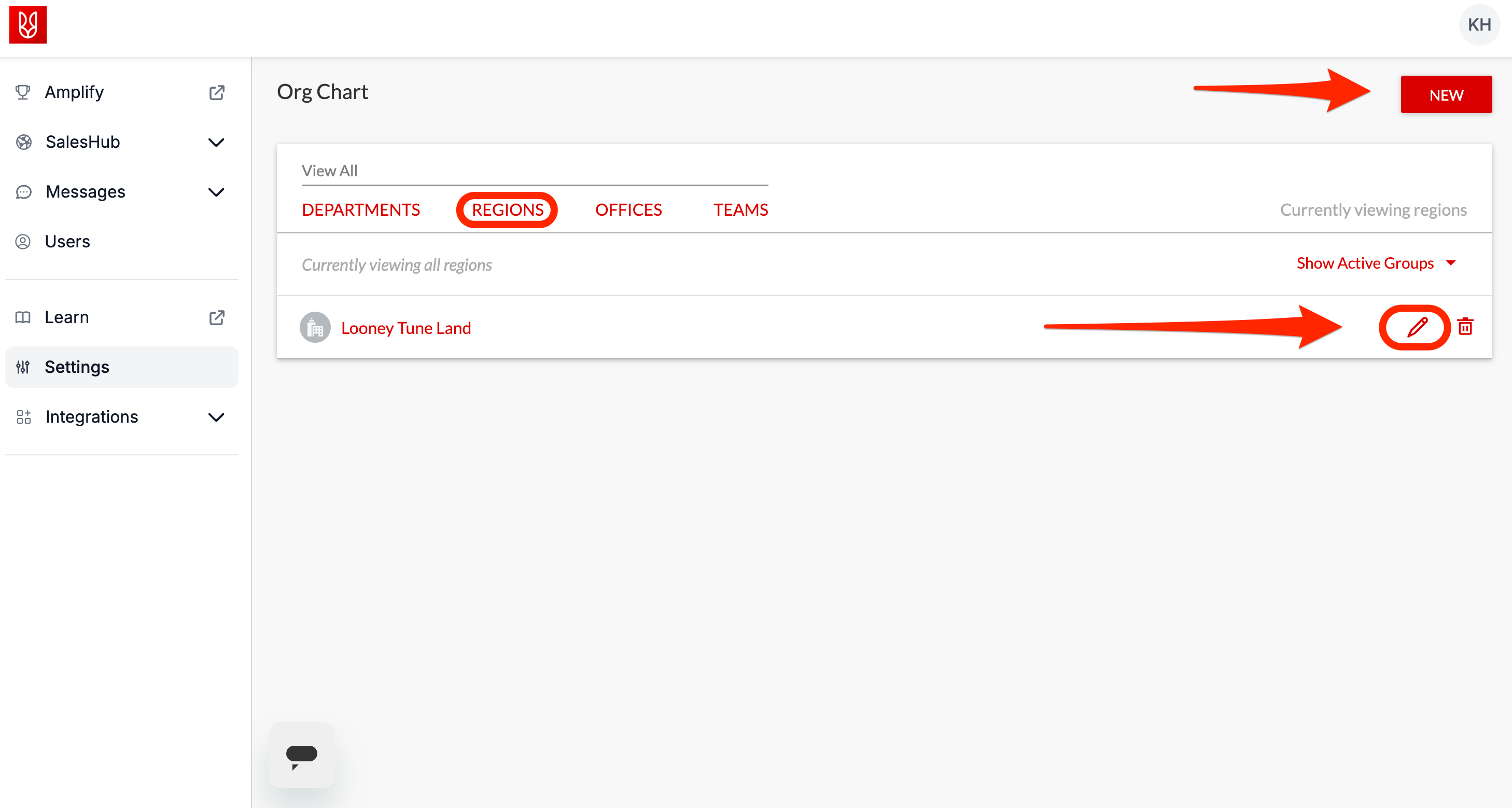Click the Amplify external link icon
Viewport: 1512px width, 808px height.
tap(217, 92)
